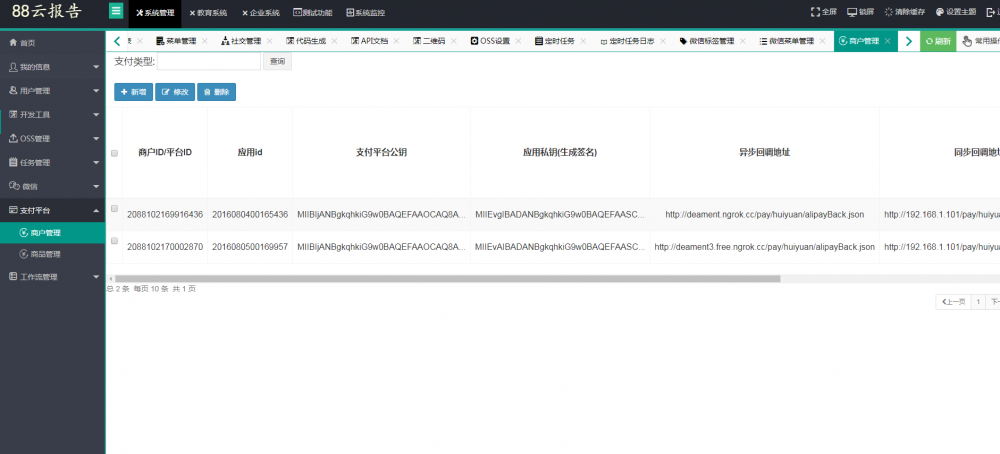Click the 任务管理 calendar icon in sidebar
This screenshot has width=1000, height=454.
(x=13, y=162)
